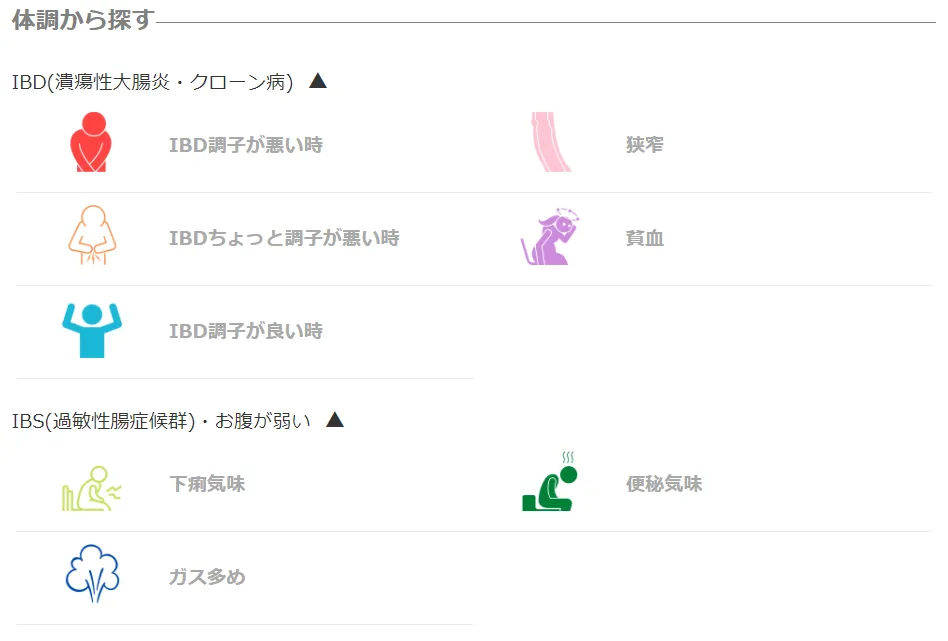Collapse the IBS section with triangle arrow
Image resolution: width=948 pixels, height=641 pixels.
click(335, 420)
